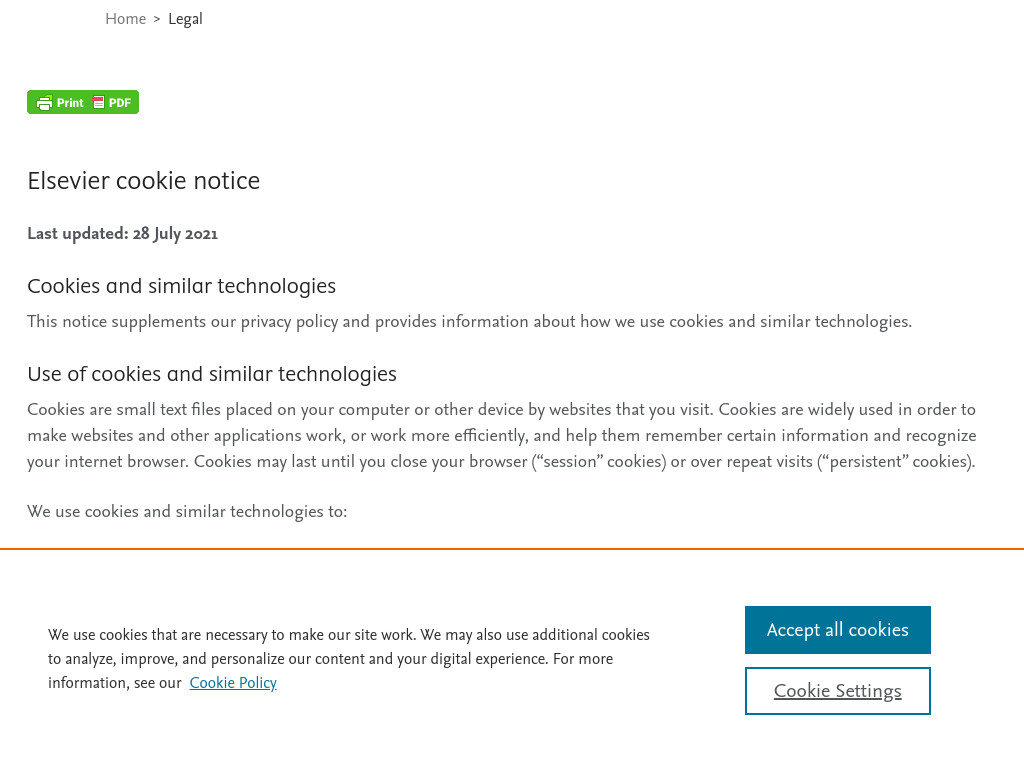Open the Cookie Policy link
The height and width of the screenshot is (768, 1024).
[233, 682]
